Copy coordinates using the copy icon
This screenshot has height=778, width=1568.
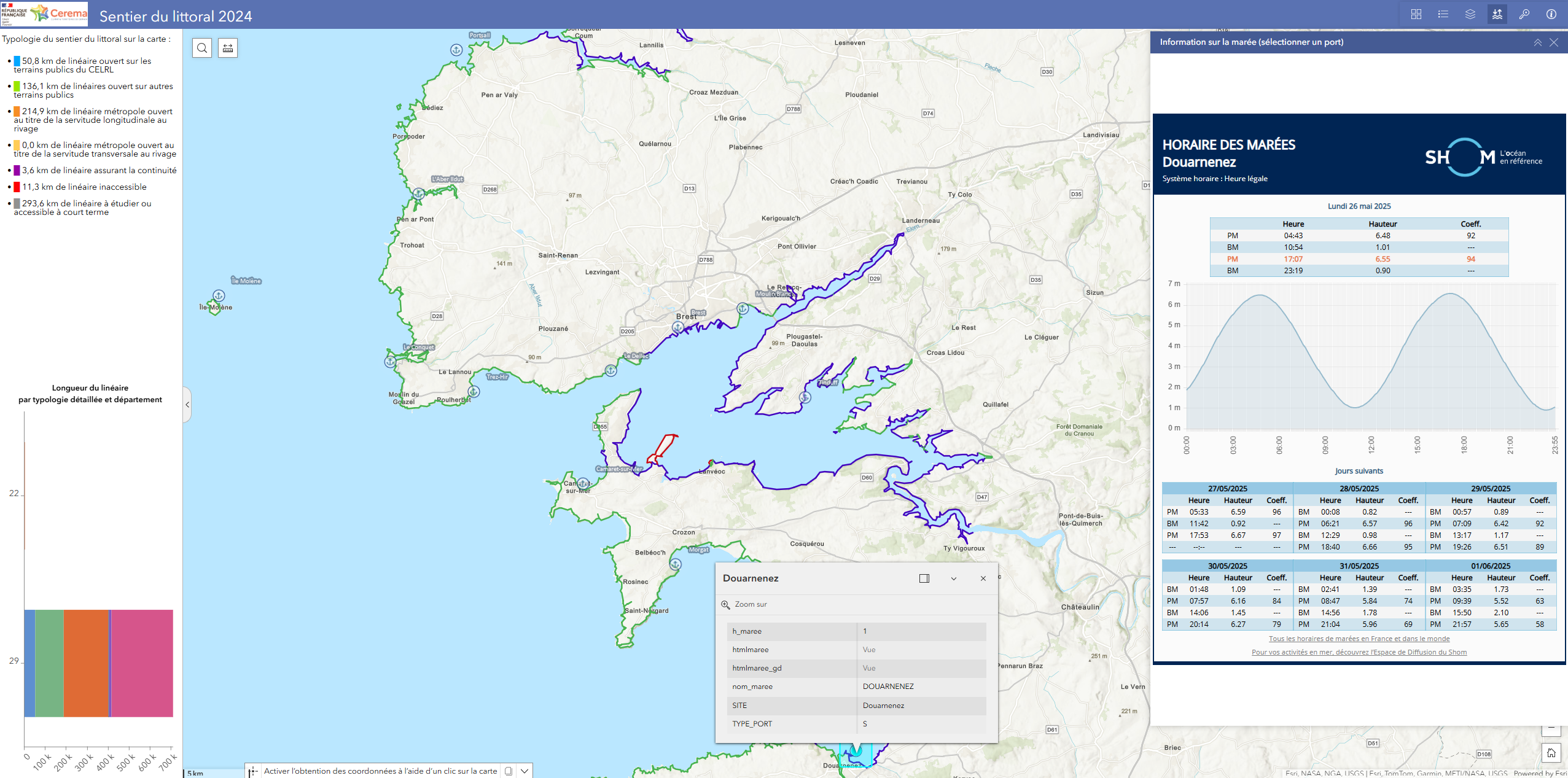coord(509,771)
